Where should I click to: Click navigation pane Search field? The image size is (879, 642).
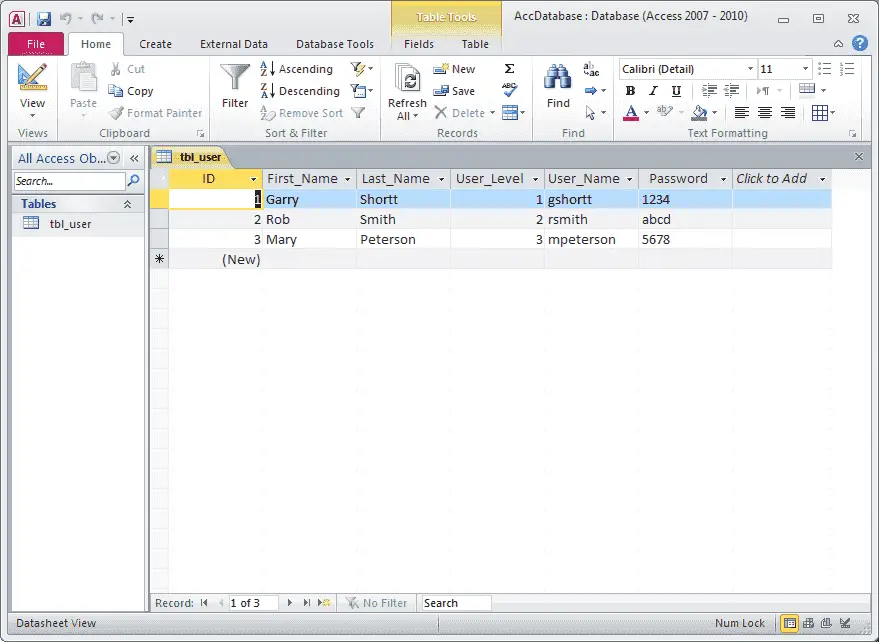point(70,181)
